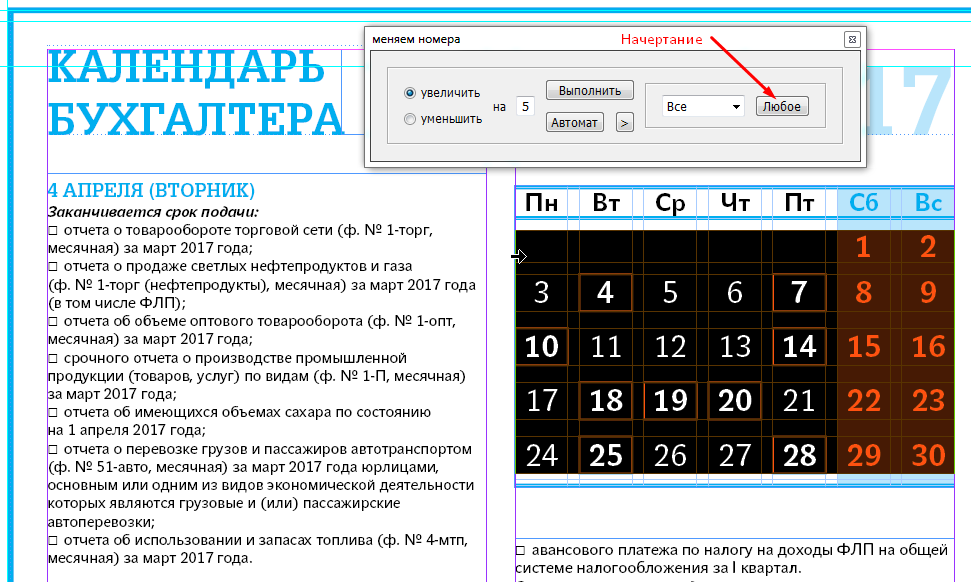Click the 'Автомат' button

tap(574, 123)
